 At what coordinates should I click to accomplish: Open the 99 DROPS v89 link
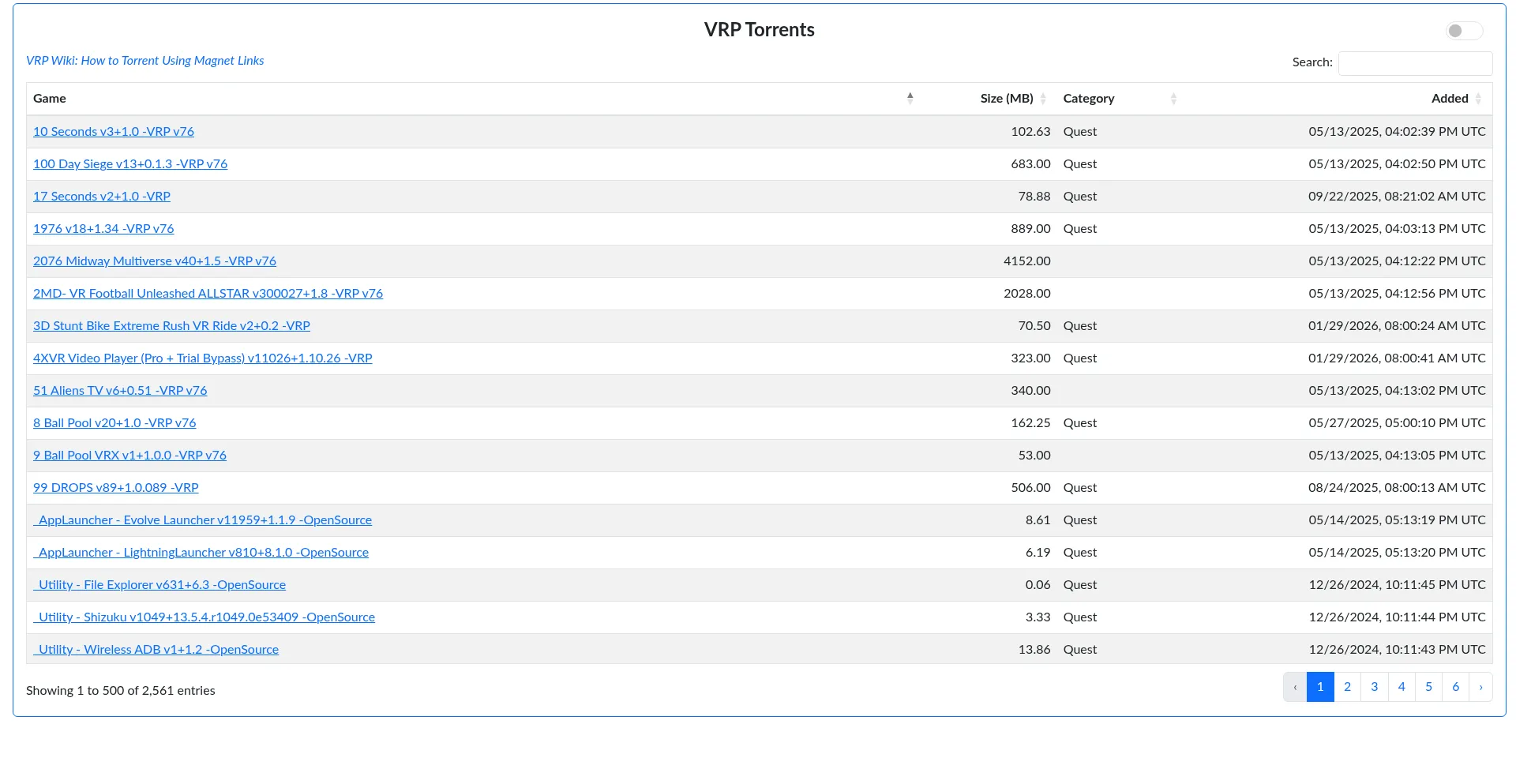[116, 488]
